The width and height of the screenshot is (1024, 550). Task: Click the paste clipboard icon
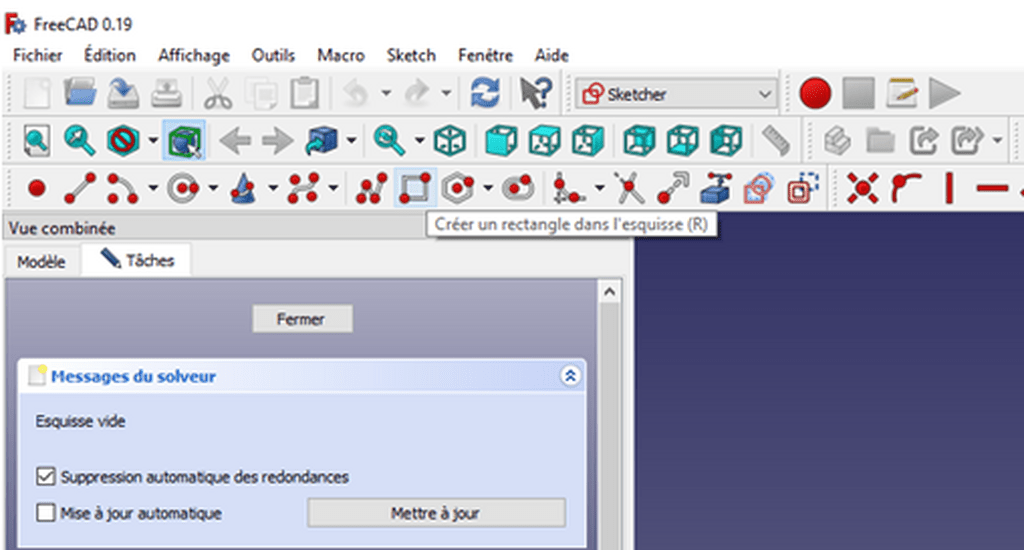tap(304, 93)
